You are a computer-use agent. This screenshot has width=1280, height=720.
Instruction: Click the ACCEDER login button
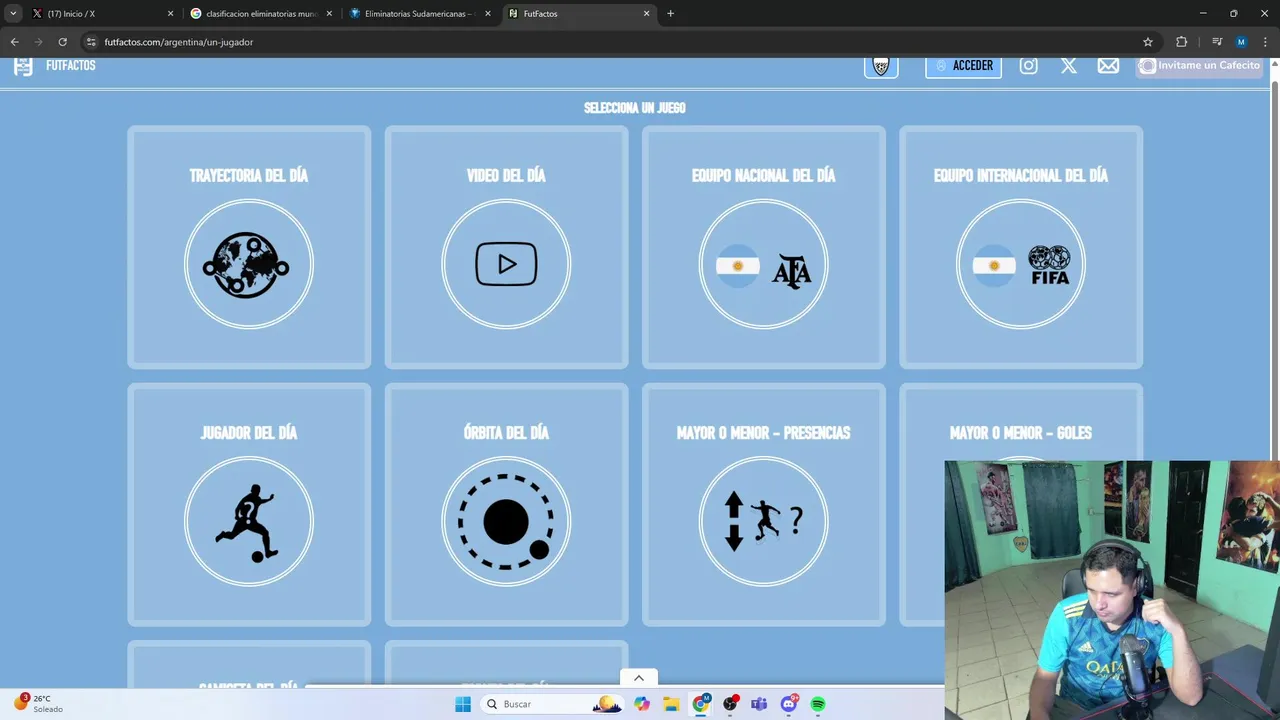tap(963, 66)
